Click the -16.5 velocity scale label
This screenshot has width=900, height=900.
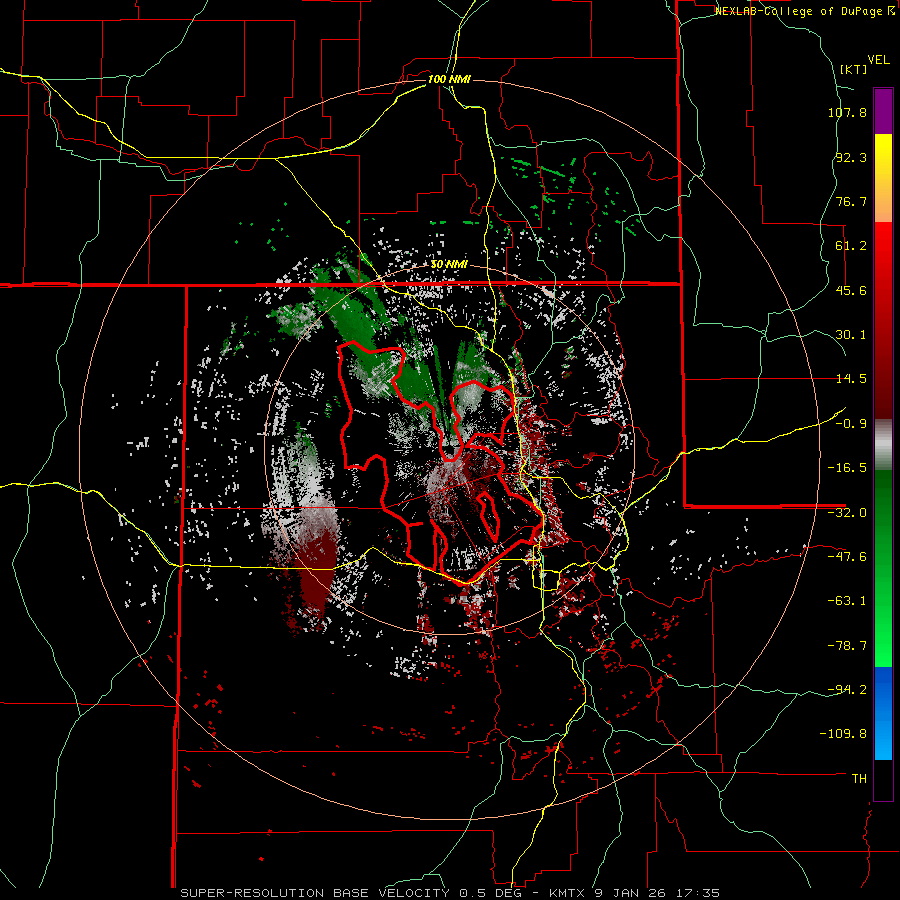tap(847, 468)
